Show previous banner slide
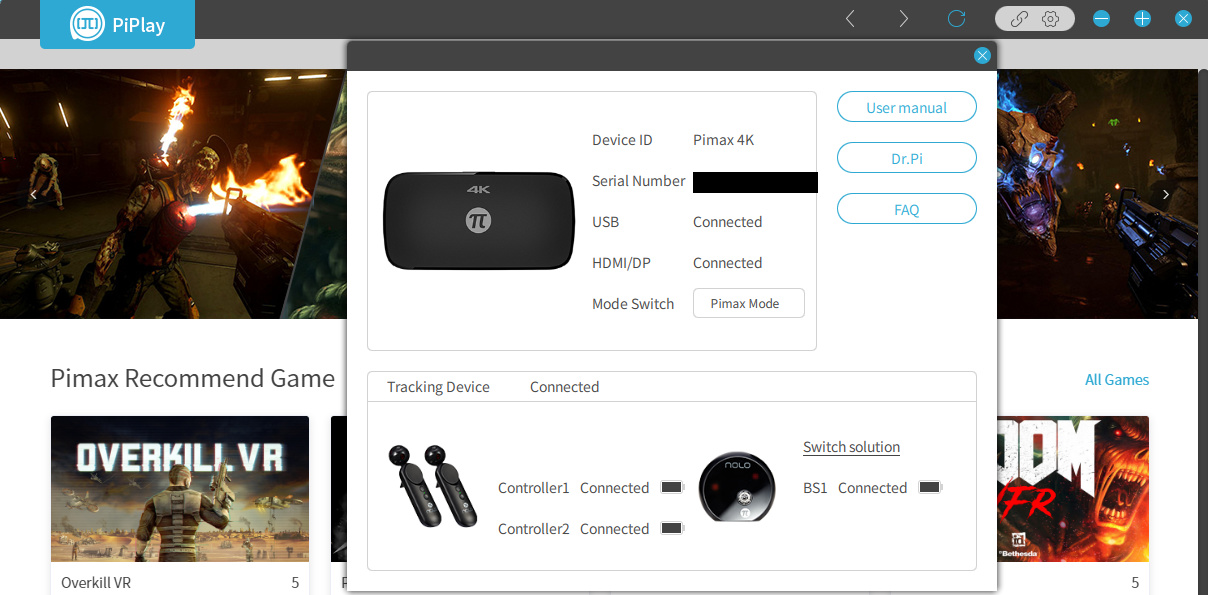1208x595 pixels. point(33,194)
